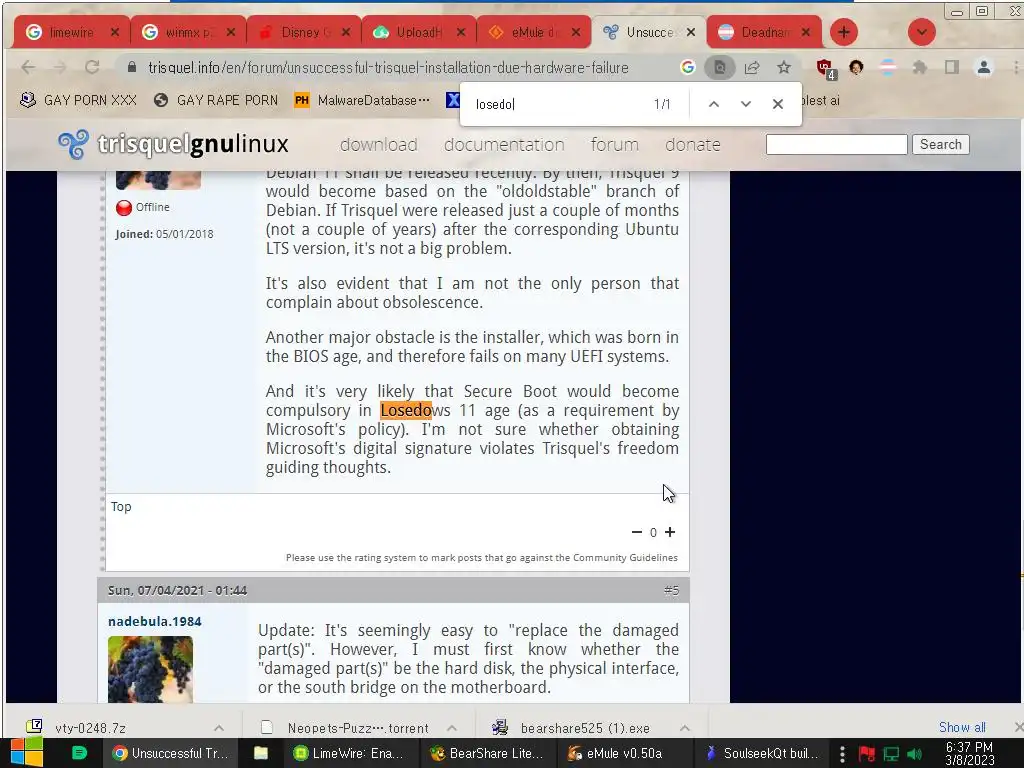The image size is (1024, 768).
Task: Click the Top link under the post
Action: tap(121, 507)
